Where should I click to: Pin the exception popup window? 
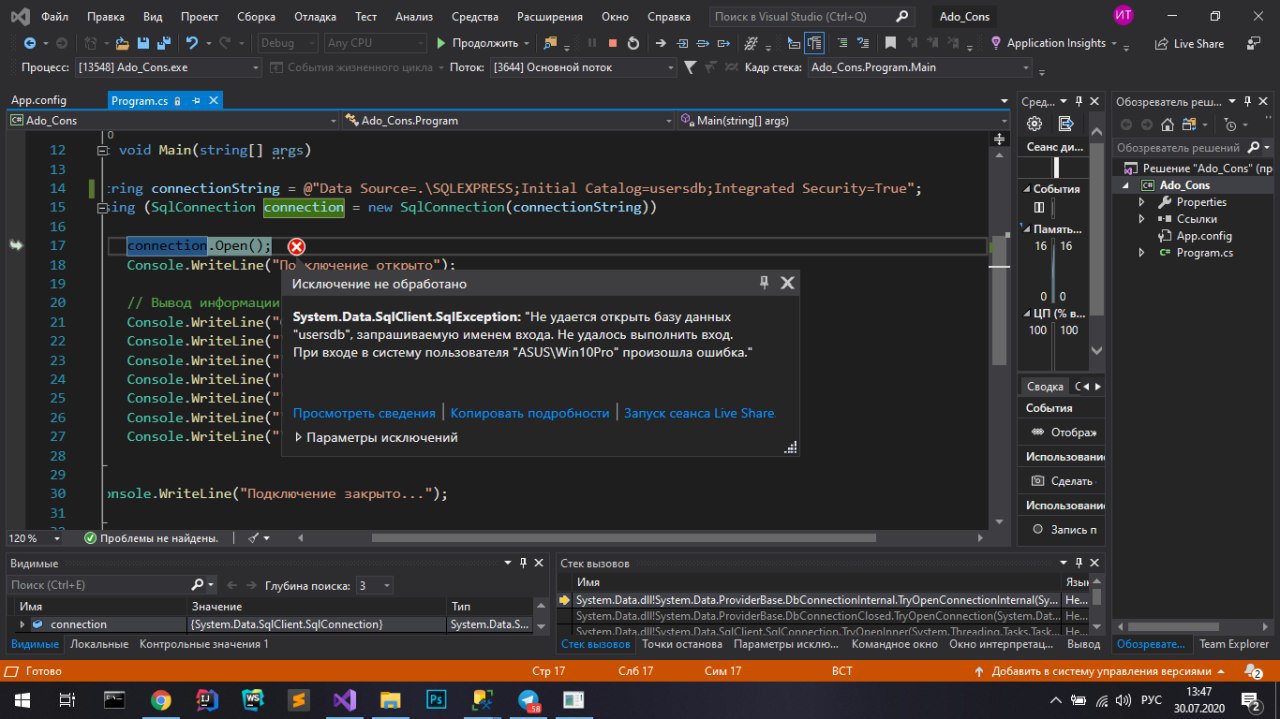[764, 283]
